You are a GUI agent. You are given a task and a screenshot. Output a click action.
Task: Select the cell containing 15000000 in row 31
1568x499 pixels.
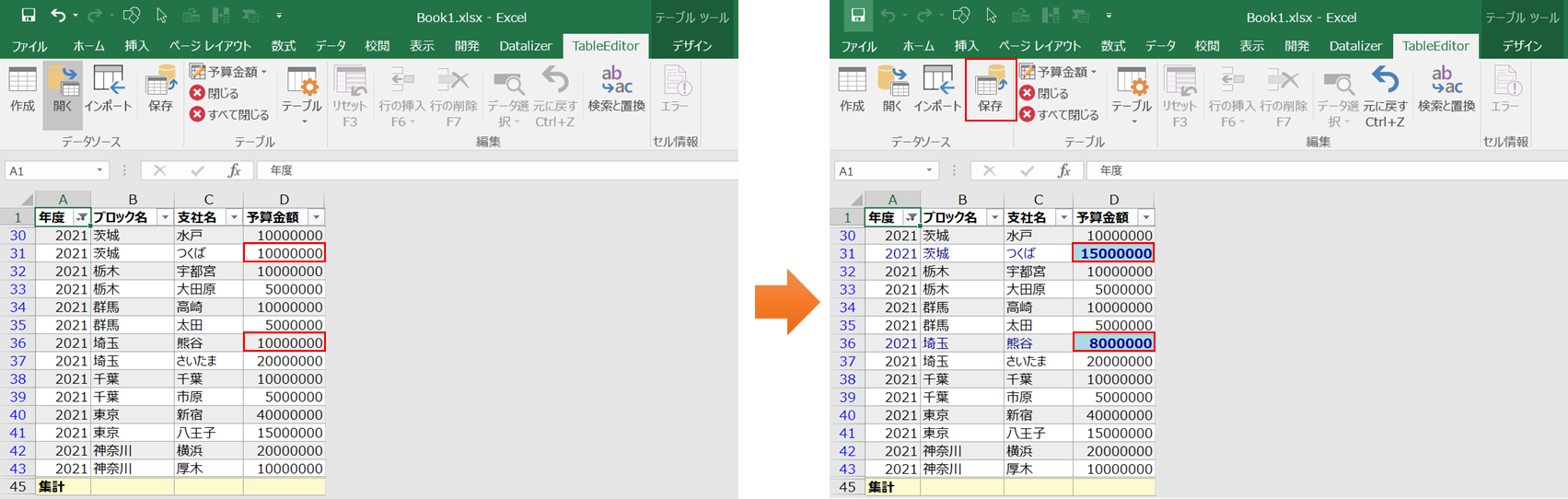coord(1114,253)
